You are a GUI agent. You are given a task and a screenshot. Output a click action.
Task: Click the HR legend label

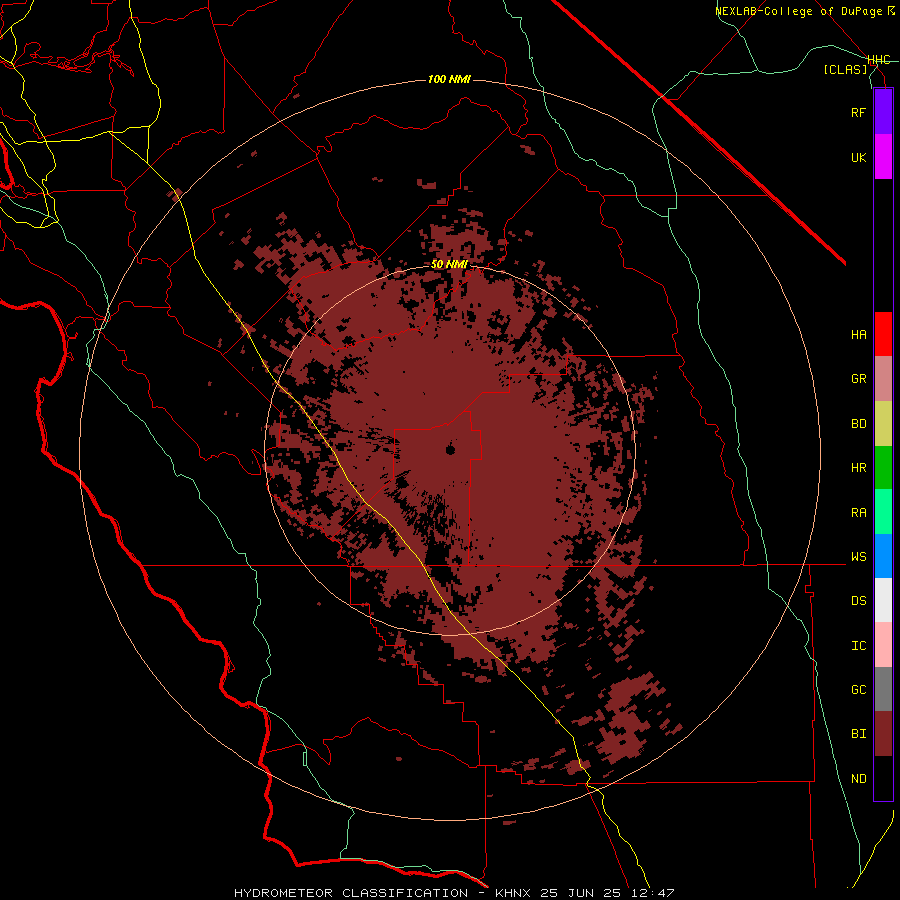[858, 468]
